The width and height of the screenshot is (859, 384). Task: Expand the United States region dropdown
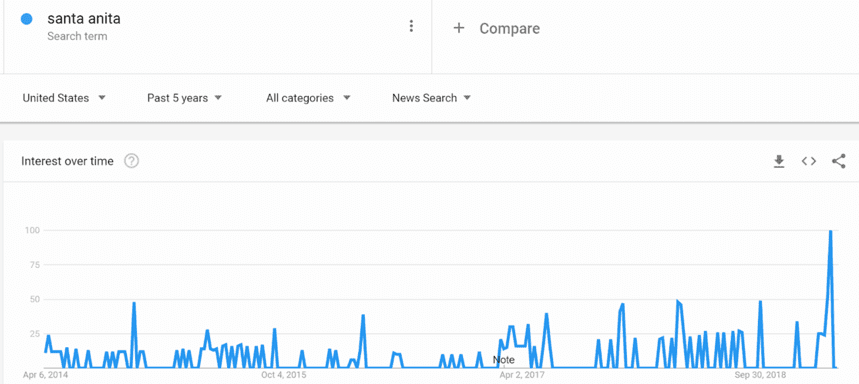tap(64, 98)
